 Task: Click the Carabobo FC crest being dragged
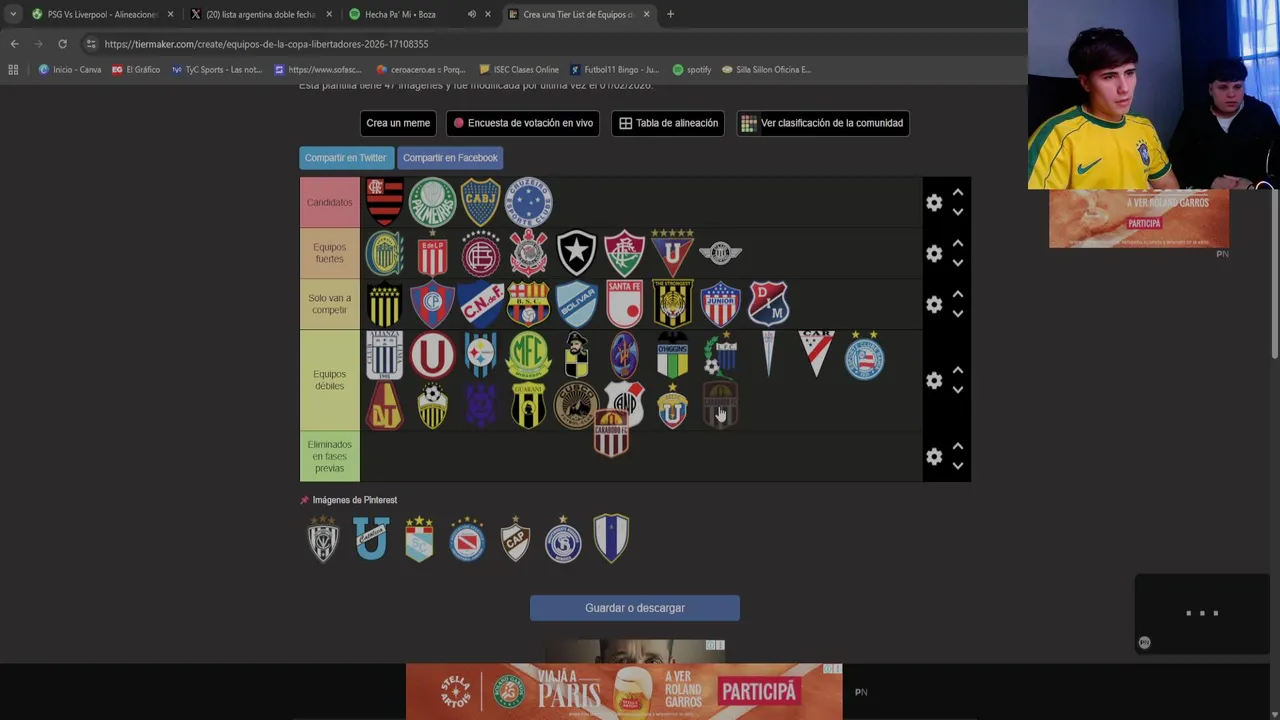click(611, 433)
